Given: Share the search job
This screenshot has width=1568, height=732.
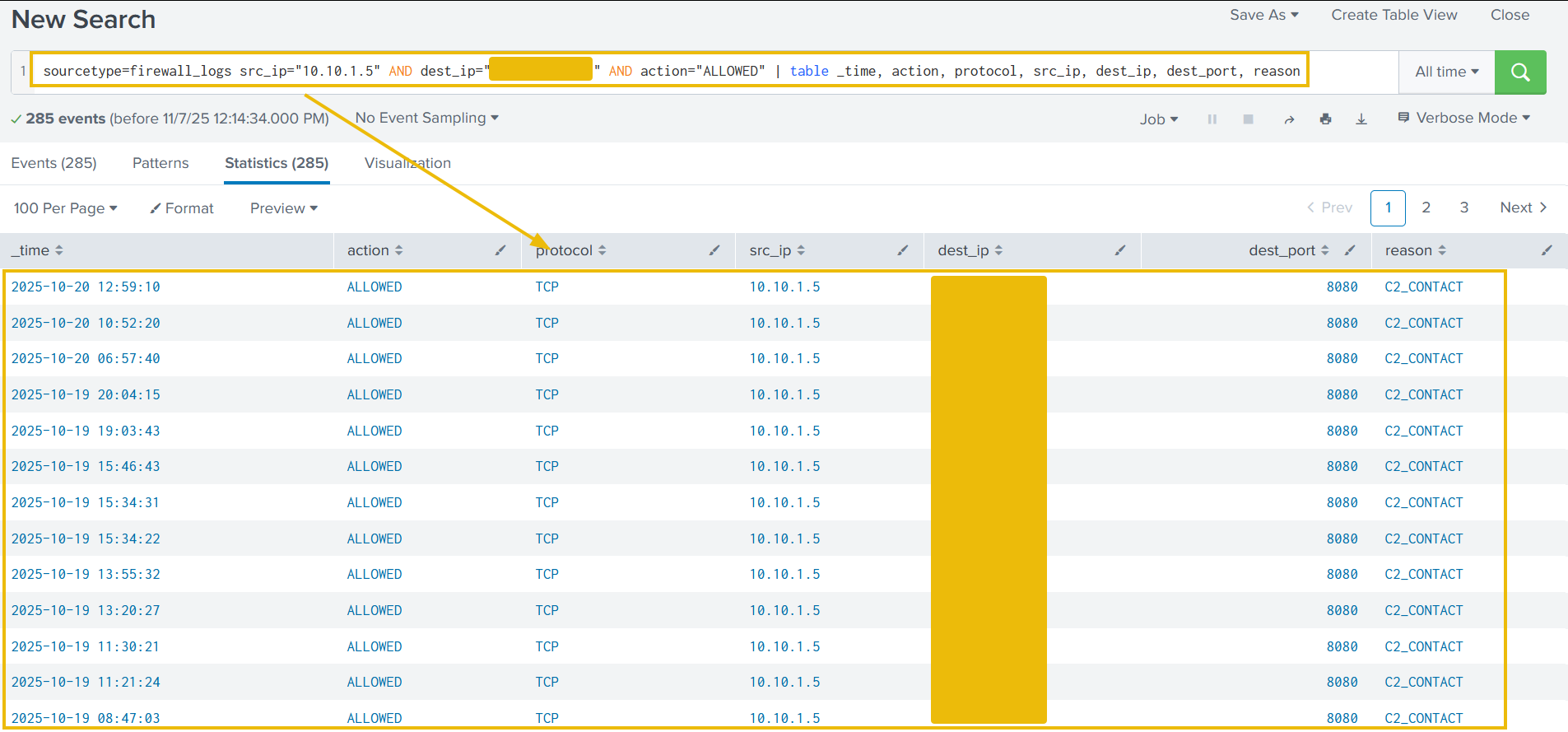Looking at the screenshot, I should [x=1289, y=119].
